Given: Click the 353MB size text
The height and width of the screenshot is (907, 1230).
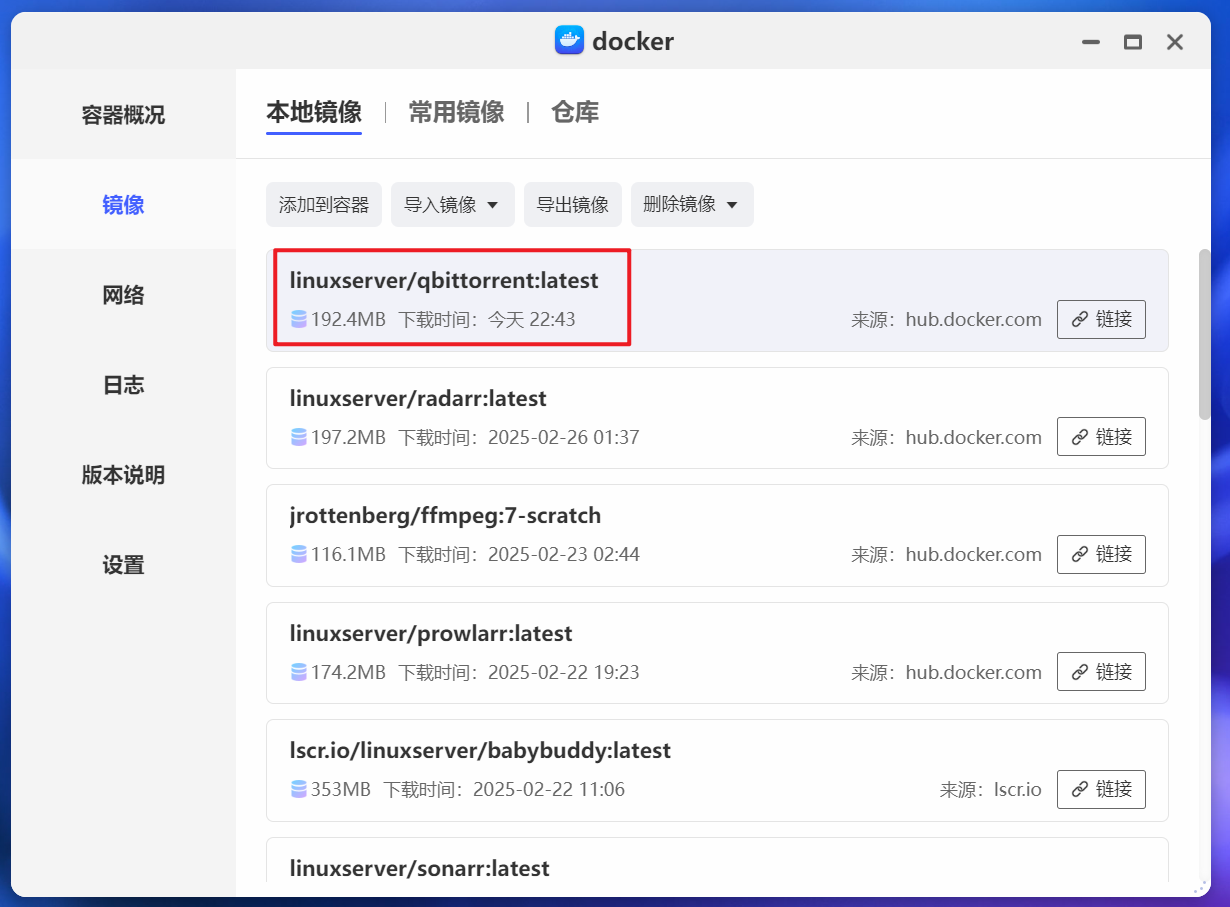Looking at the screenshot, I should point(341,789).
